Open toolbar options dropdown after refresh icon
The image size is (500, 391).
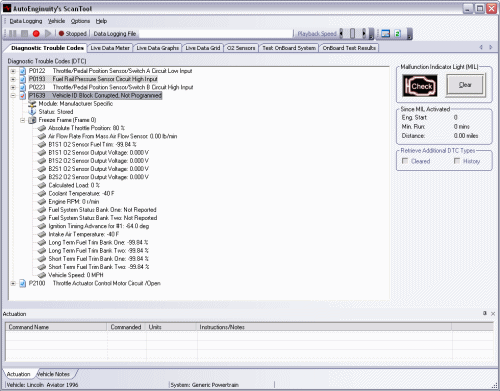[x=410, y=34]
